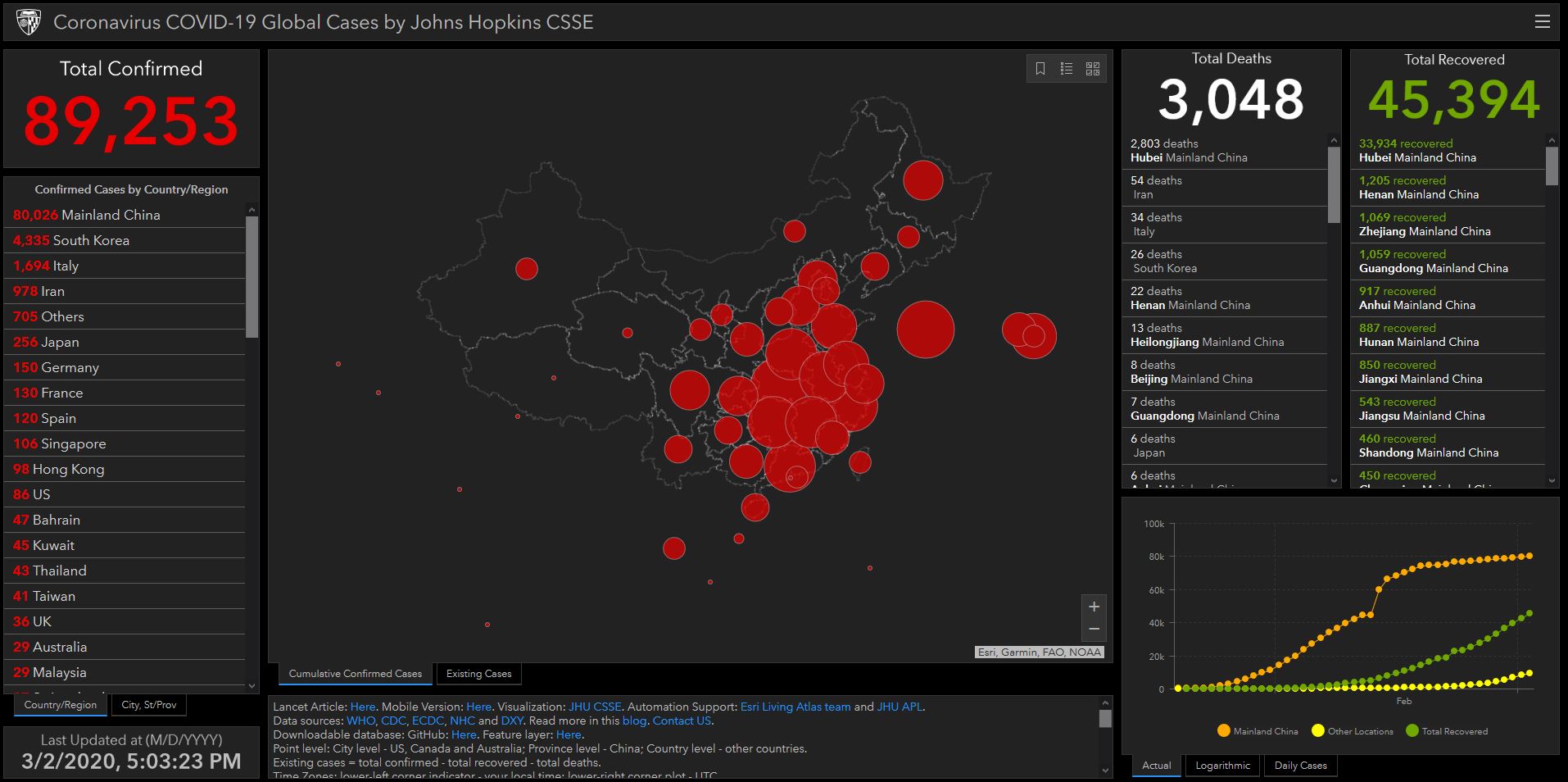
Task: Click the '54 deaths Iran' entry
Action: (x=1225, y=188)
